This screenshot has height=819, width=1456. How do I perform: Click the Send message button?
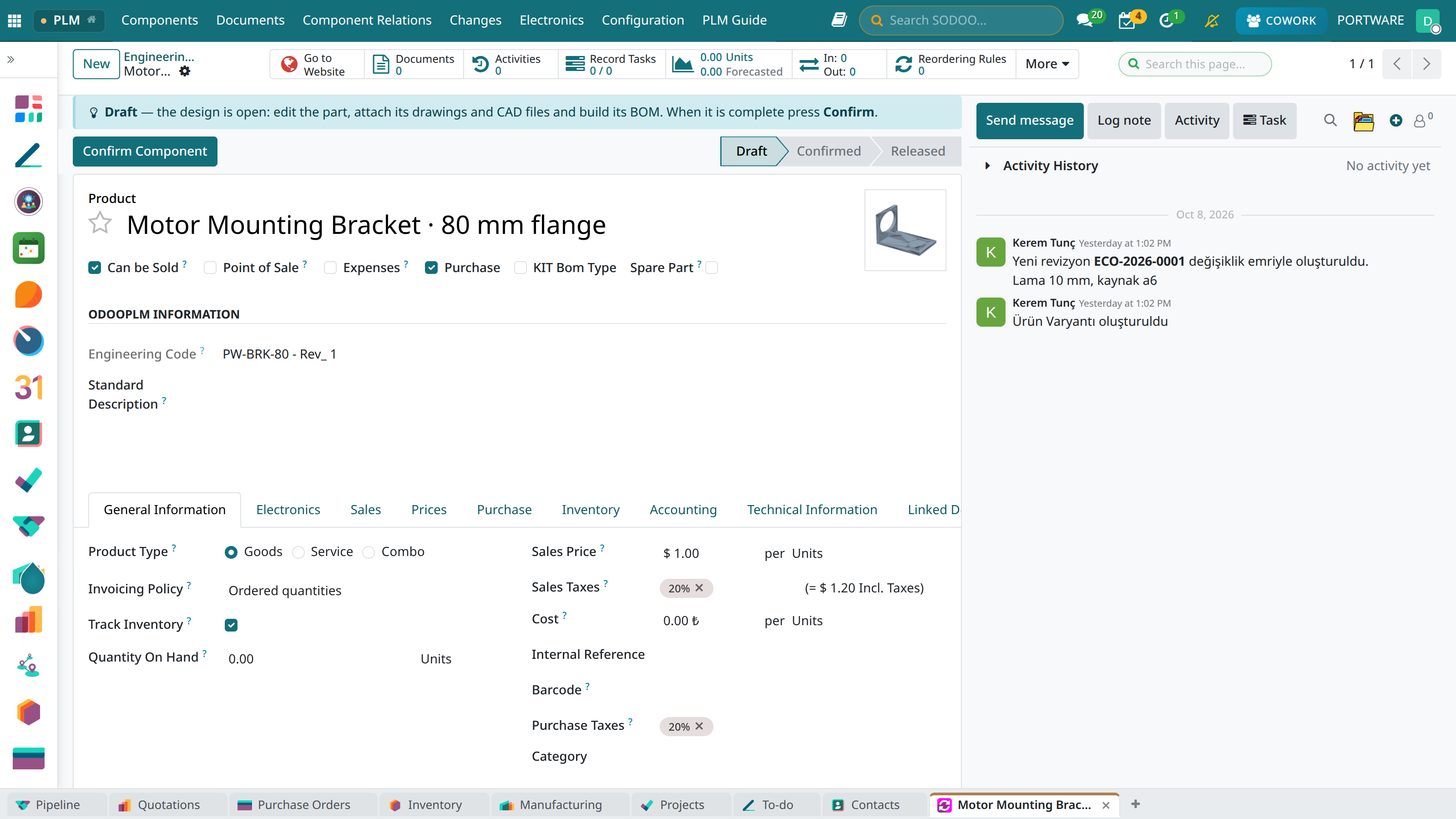tap(1029, 121)
